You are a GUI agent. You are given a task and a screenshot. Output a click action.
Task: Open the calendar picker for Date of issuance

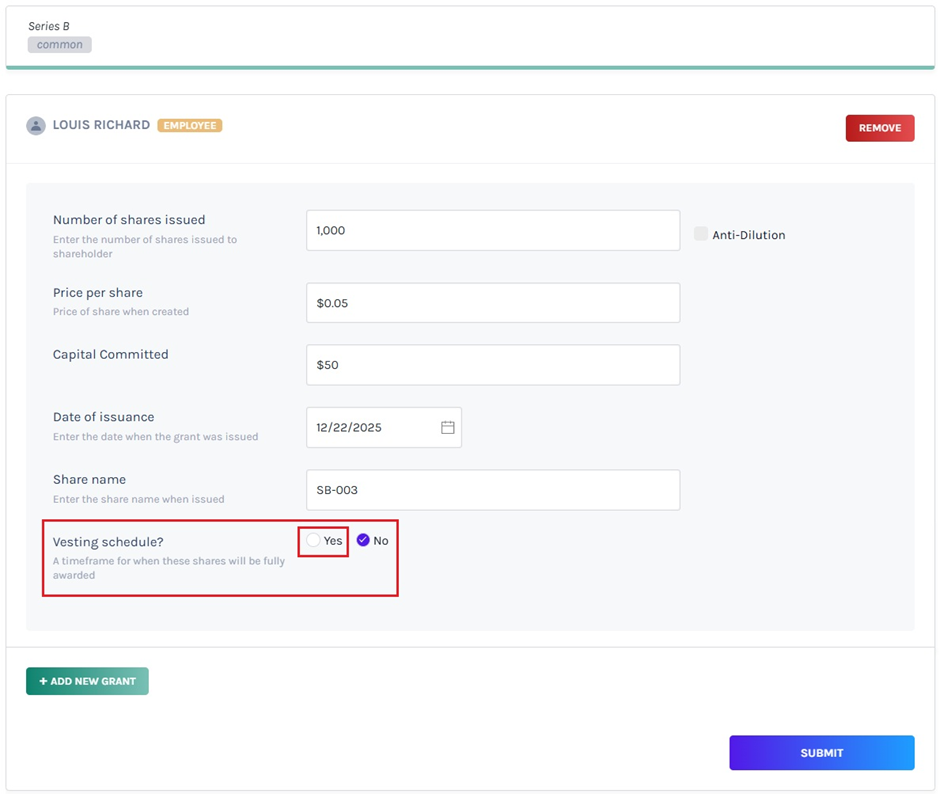click(447, 428)
